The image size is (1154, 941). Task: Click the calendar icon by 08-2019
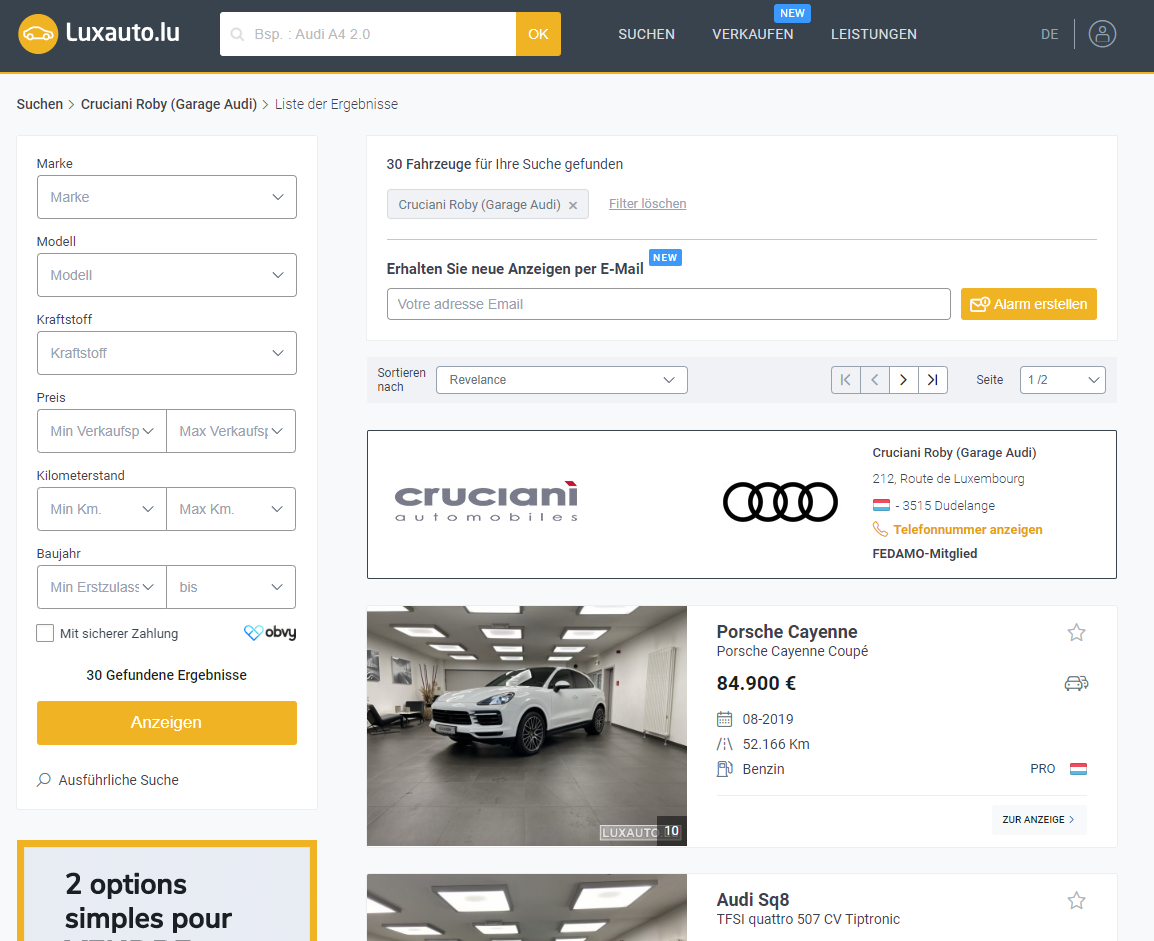725,719
